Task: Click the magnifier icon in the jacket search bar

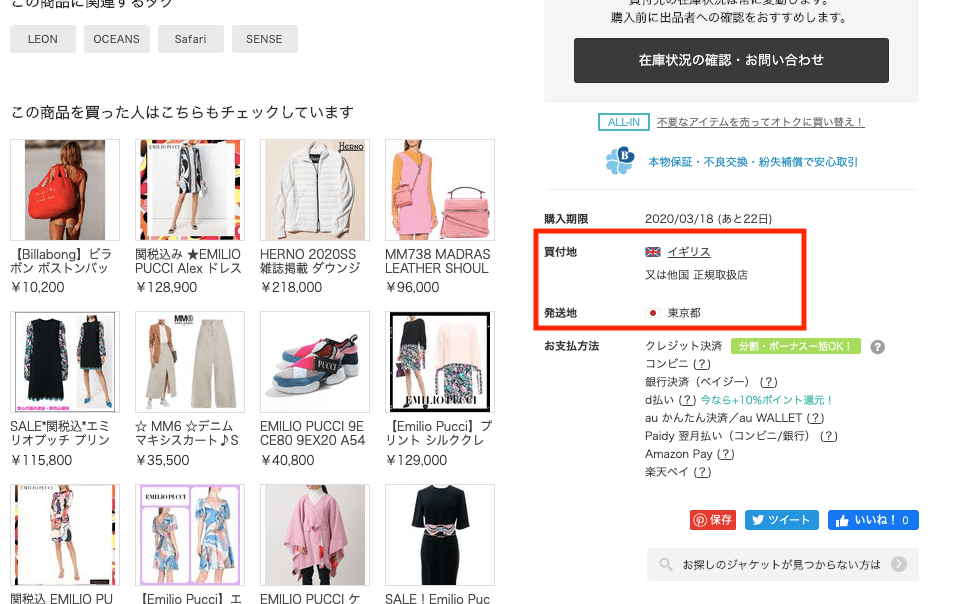Action: [665, 564]
